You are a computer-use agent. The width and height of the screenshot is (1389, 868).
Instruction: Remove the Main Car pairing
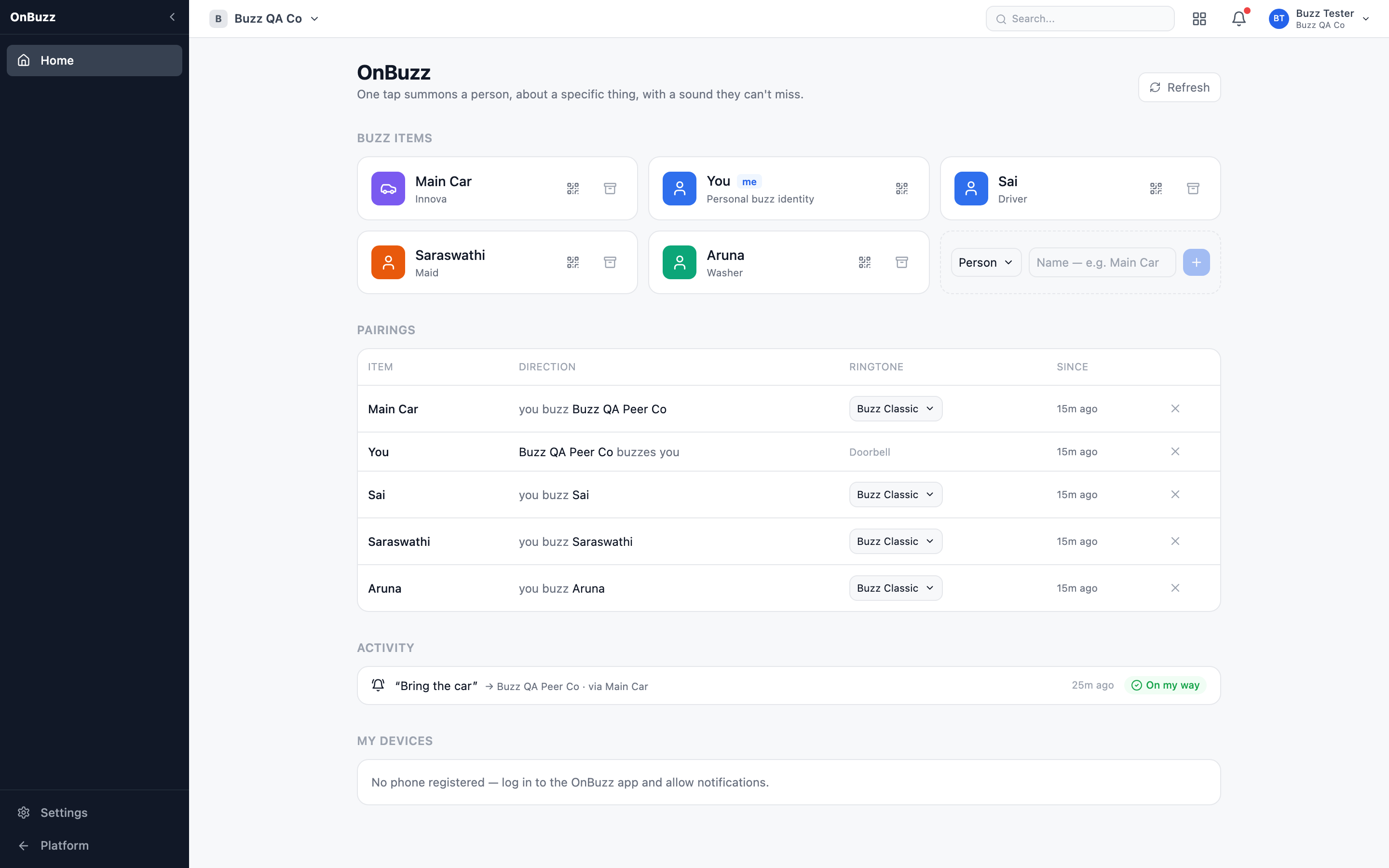1175,409
